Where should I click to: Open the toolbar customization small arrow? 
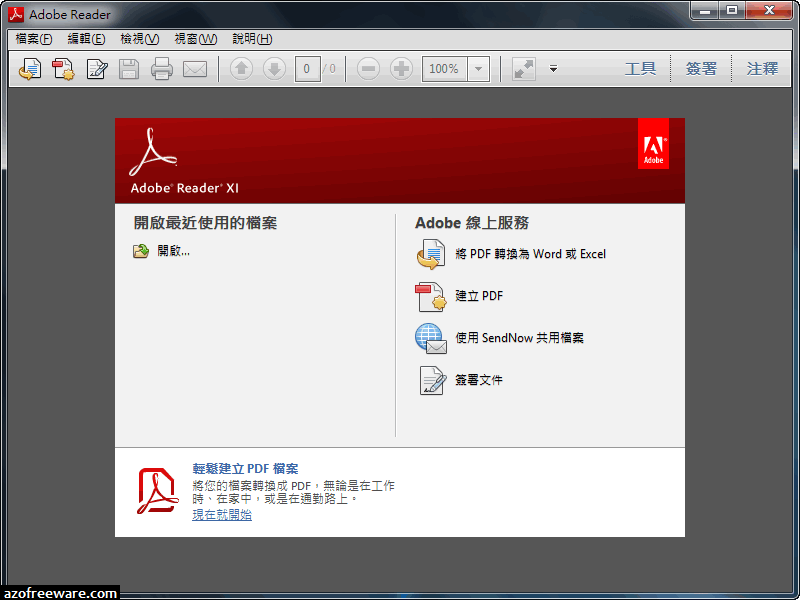[554, 68]
